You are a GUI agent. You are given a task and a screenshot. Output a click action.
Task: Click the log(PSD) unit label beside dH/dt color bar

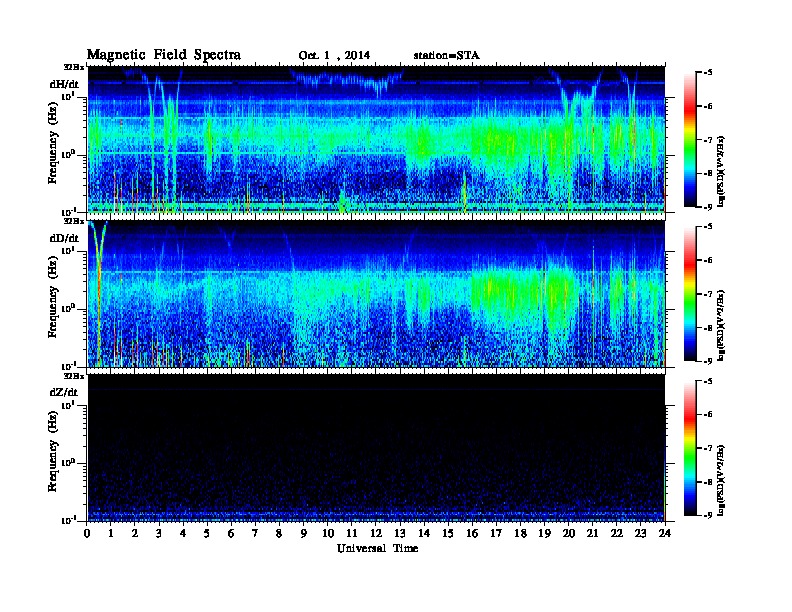tap(721, 171)
